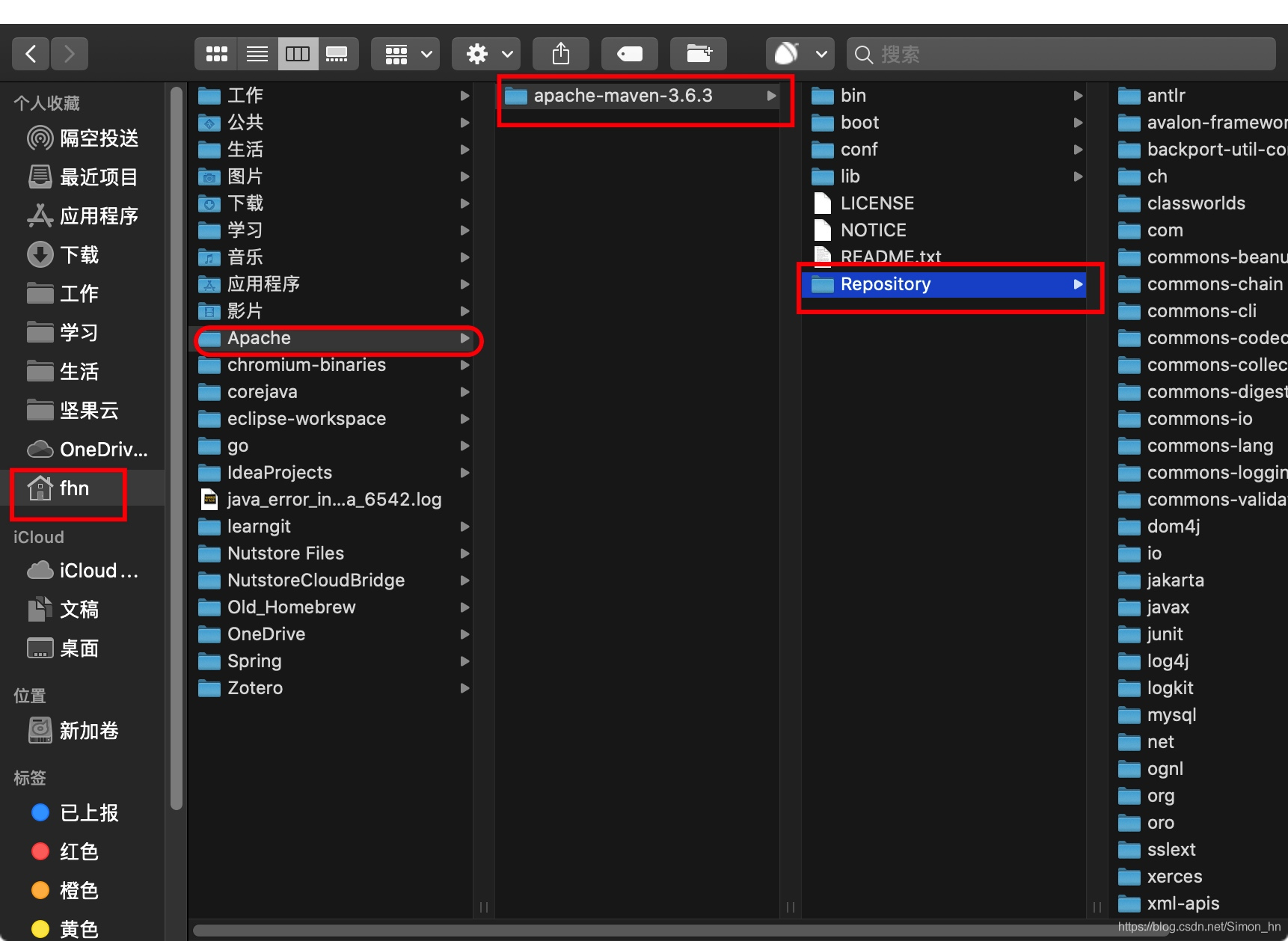Open 文稿 documents in the sidebar
Viewport: 1288px width, 941px height.
[84, 609]
